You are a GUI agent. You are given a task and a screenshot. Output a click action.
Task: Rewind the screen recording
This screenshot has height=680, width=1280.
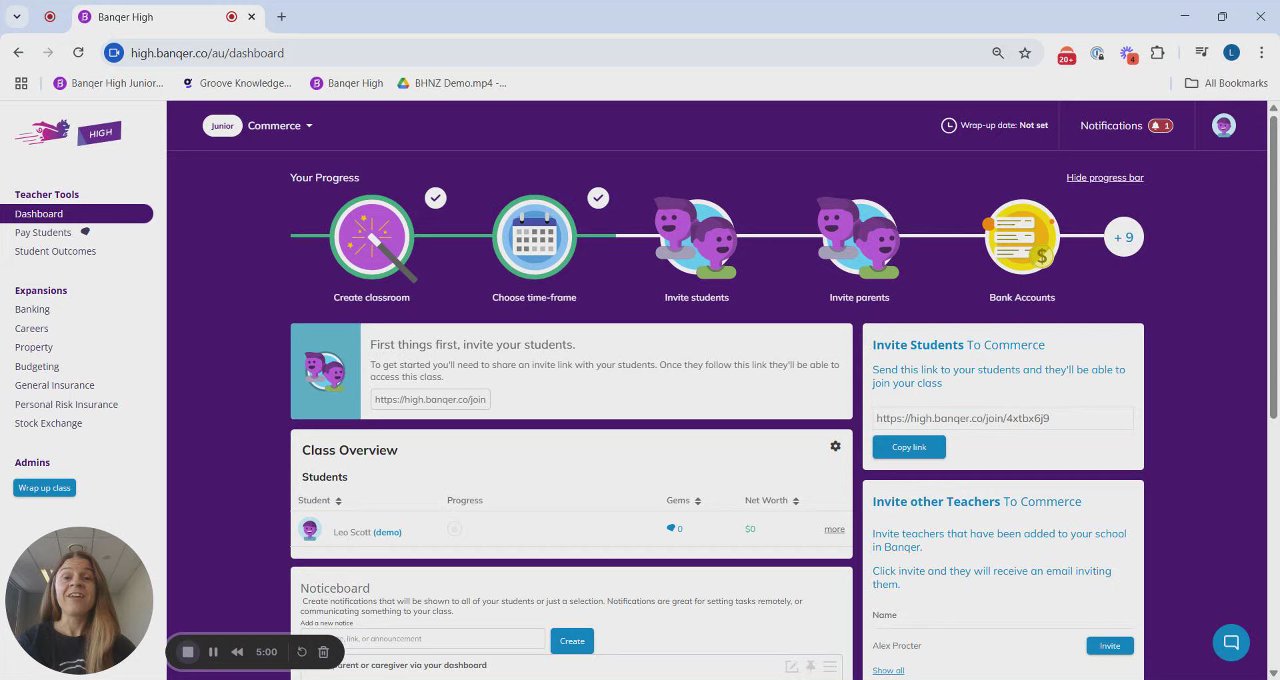pos(237,652)
